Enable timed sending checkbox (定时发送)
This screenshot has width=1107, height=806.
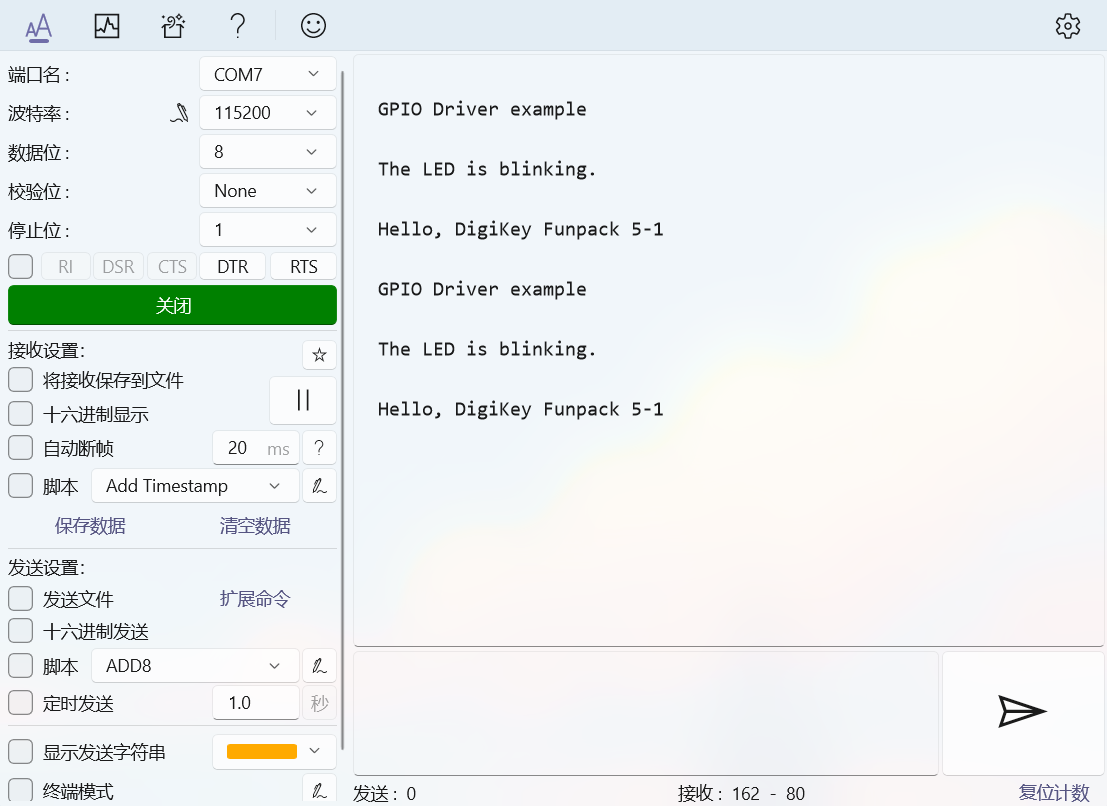21,703
